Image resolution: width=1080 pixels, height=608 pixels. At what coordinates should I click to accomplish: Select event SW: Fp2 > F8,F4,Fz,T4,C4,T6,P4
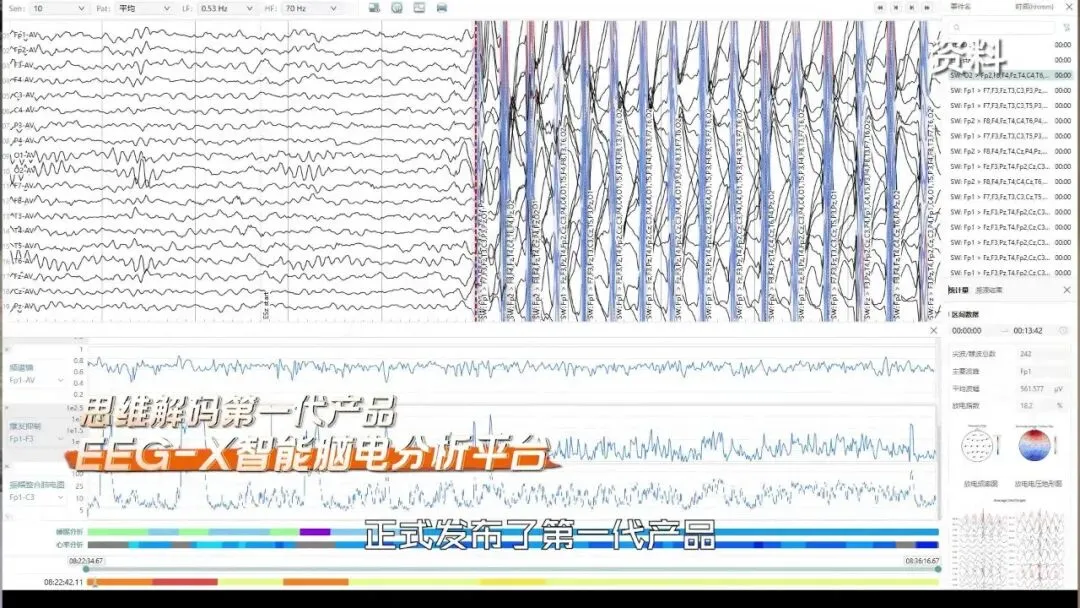(x=1010, y=120)
